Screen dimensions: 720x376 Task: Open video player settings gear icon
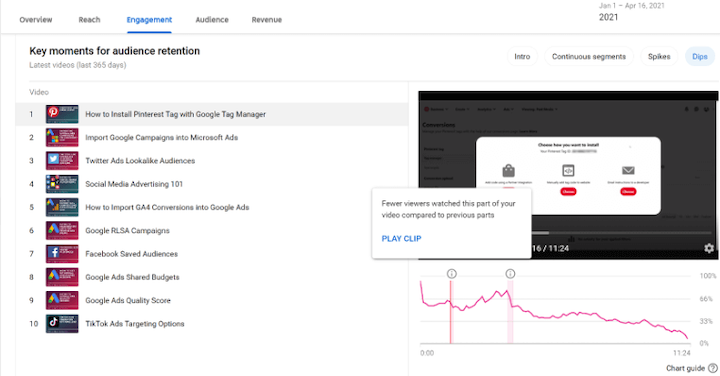coord(709,248)
